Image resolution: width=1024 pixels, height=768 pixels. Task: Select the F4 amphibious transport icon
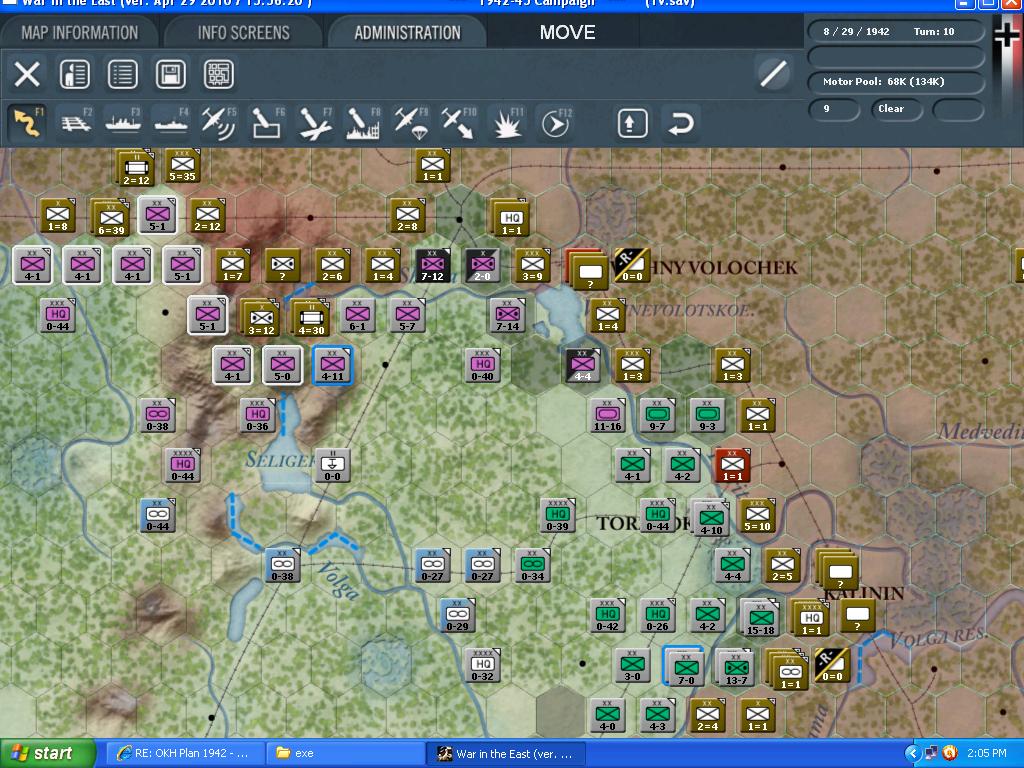pyautogui.click(x=171, y=122)
